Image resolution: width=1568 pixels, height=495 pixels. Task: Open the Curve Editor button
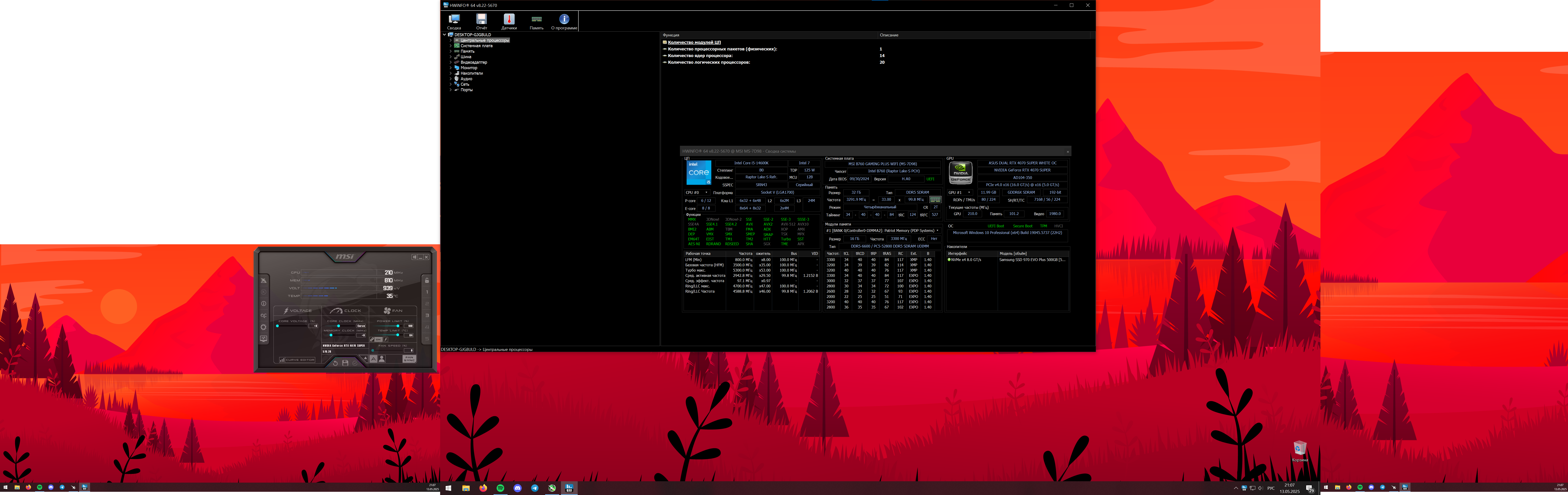tap(297, 360)
